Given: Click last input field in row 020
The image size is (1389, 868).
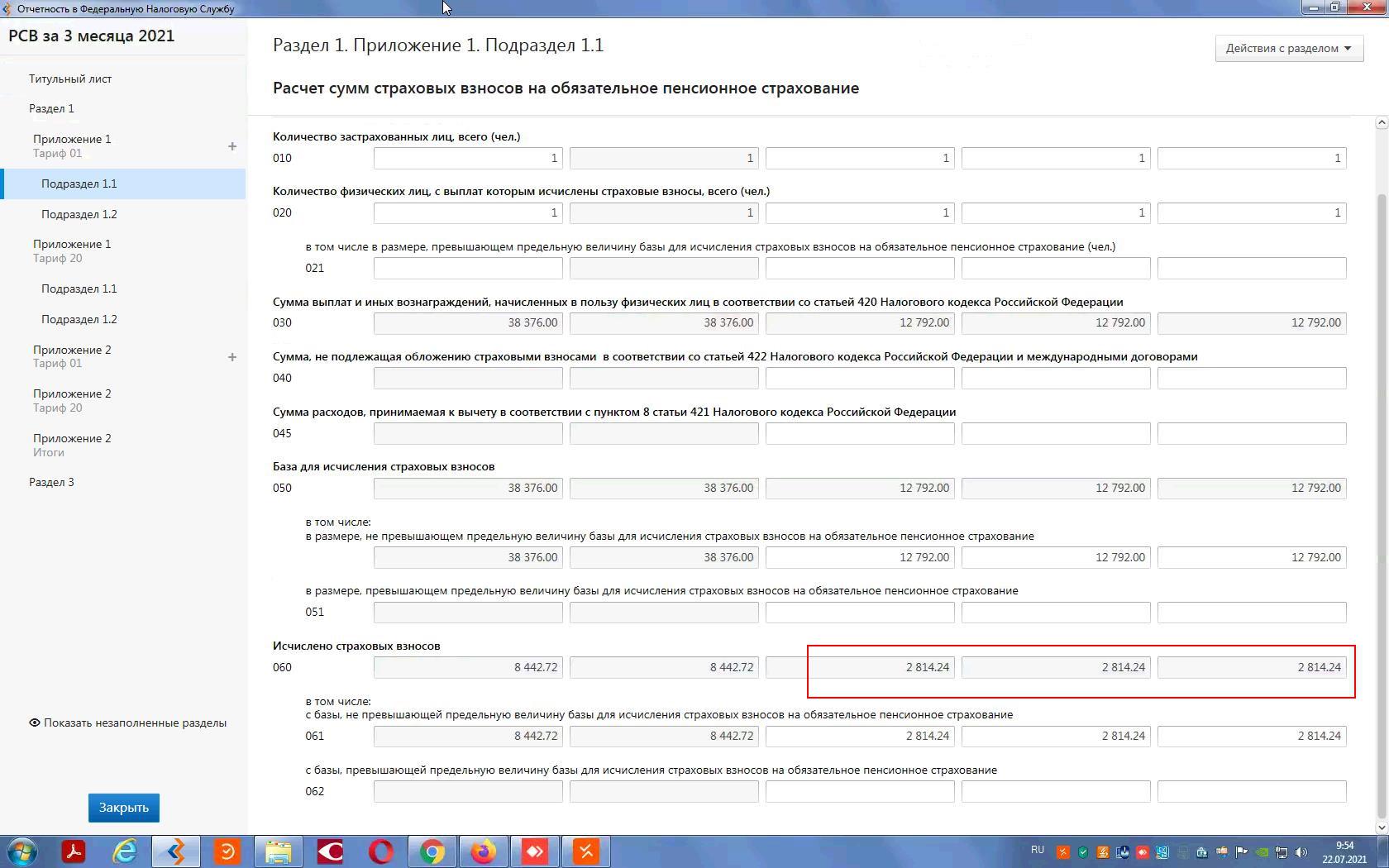Looking at the screenshot, I should tap(1252, 212).
